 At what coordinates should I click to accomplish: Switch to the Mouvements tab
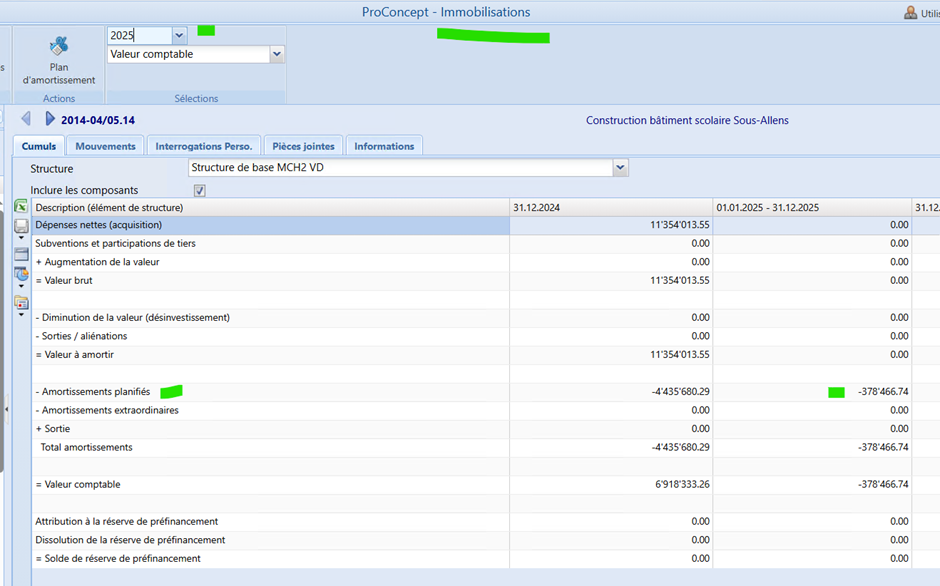tap(105, 146)
